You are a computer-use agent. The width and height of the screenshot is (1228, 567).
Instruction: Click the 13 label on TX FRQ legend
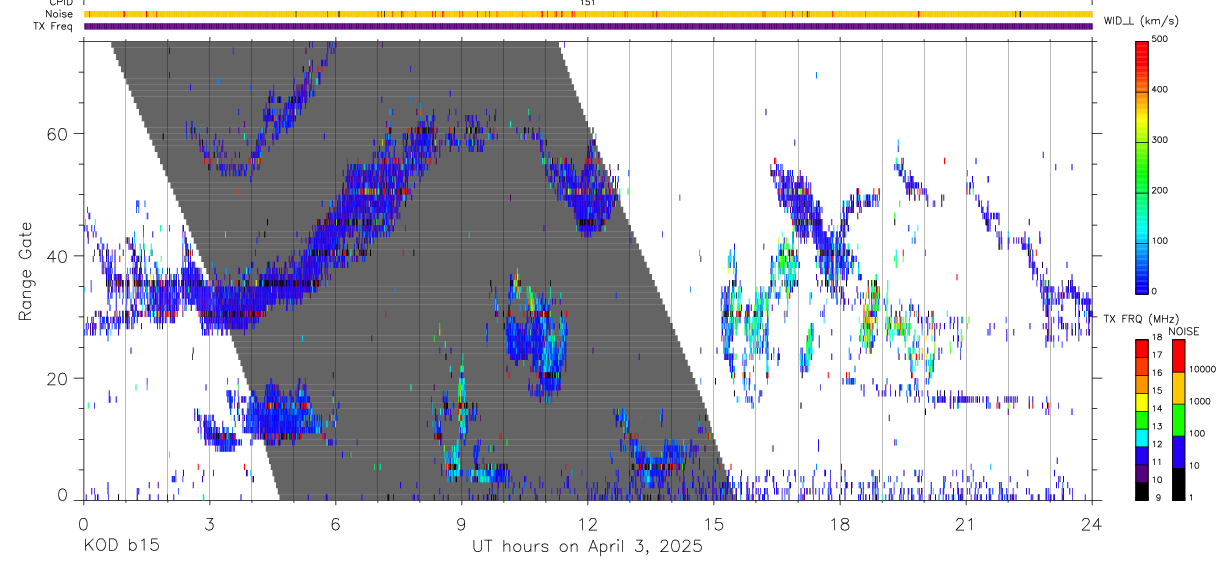tap(1158, 426)
